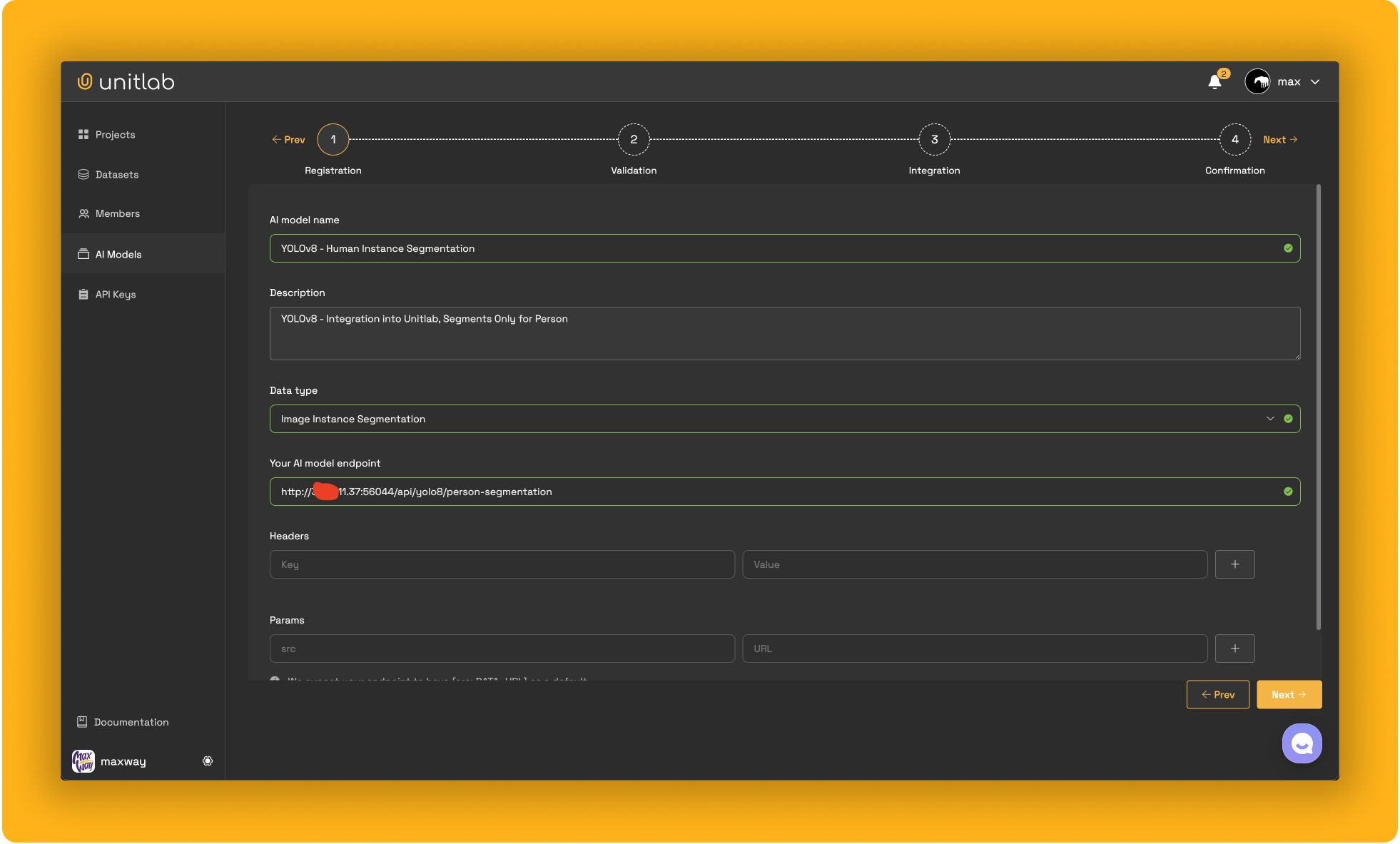Click the max user avatar
The width and height of the screenshot is (1400, 844).
1257,82
